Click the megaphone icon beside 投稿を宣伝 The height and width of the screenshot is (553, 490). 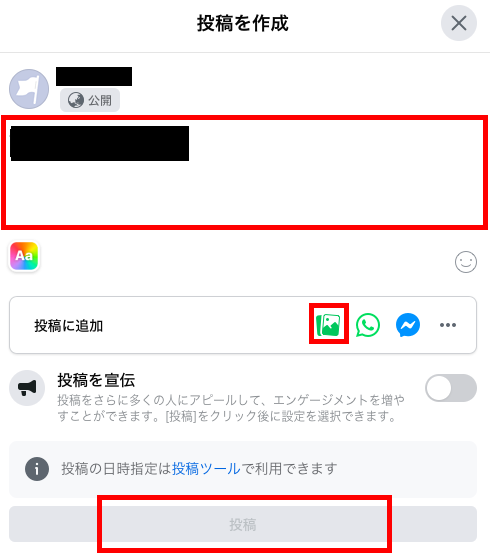tap(27, 388)
